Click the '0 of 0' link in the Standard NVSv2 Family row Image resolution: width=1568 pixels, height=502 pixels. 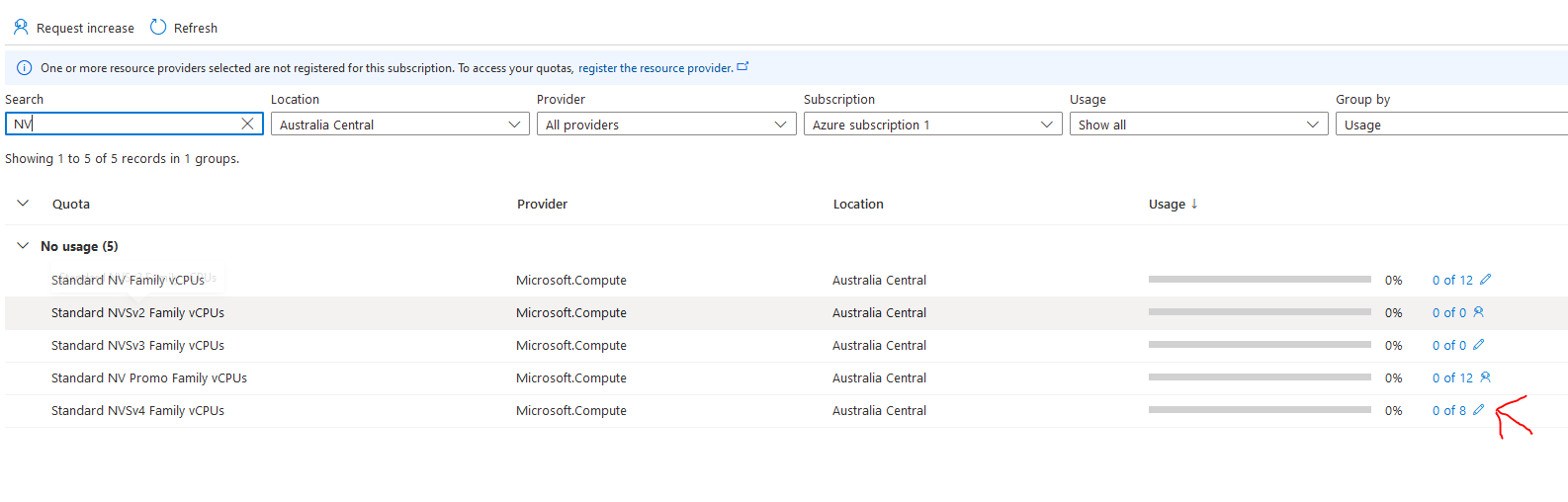(x=1449, y=313)
